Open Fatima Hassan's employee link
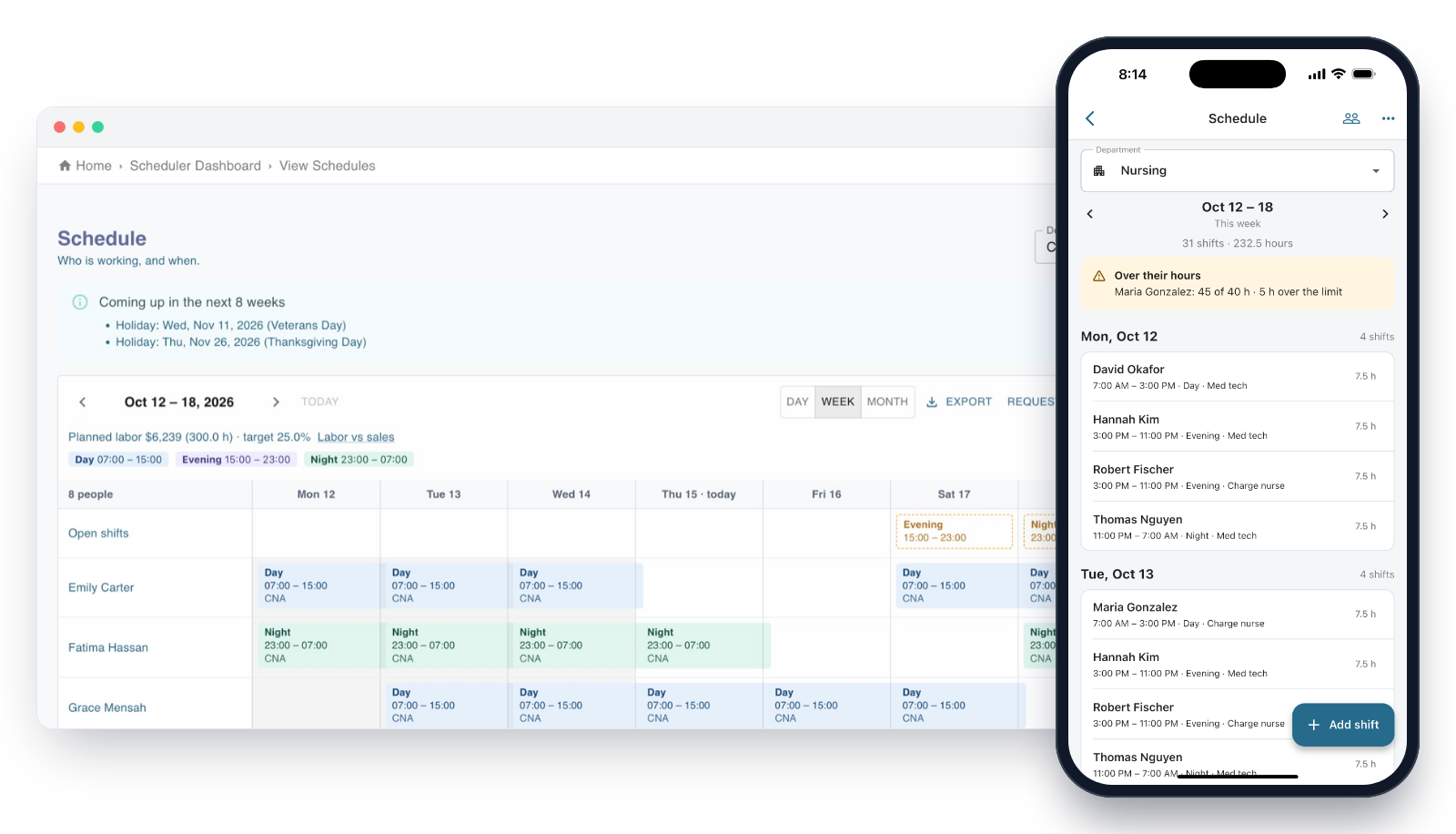The image size is (1456, 834). [108, 647]
